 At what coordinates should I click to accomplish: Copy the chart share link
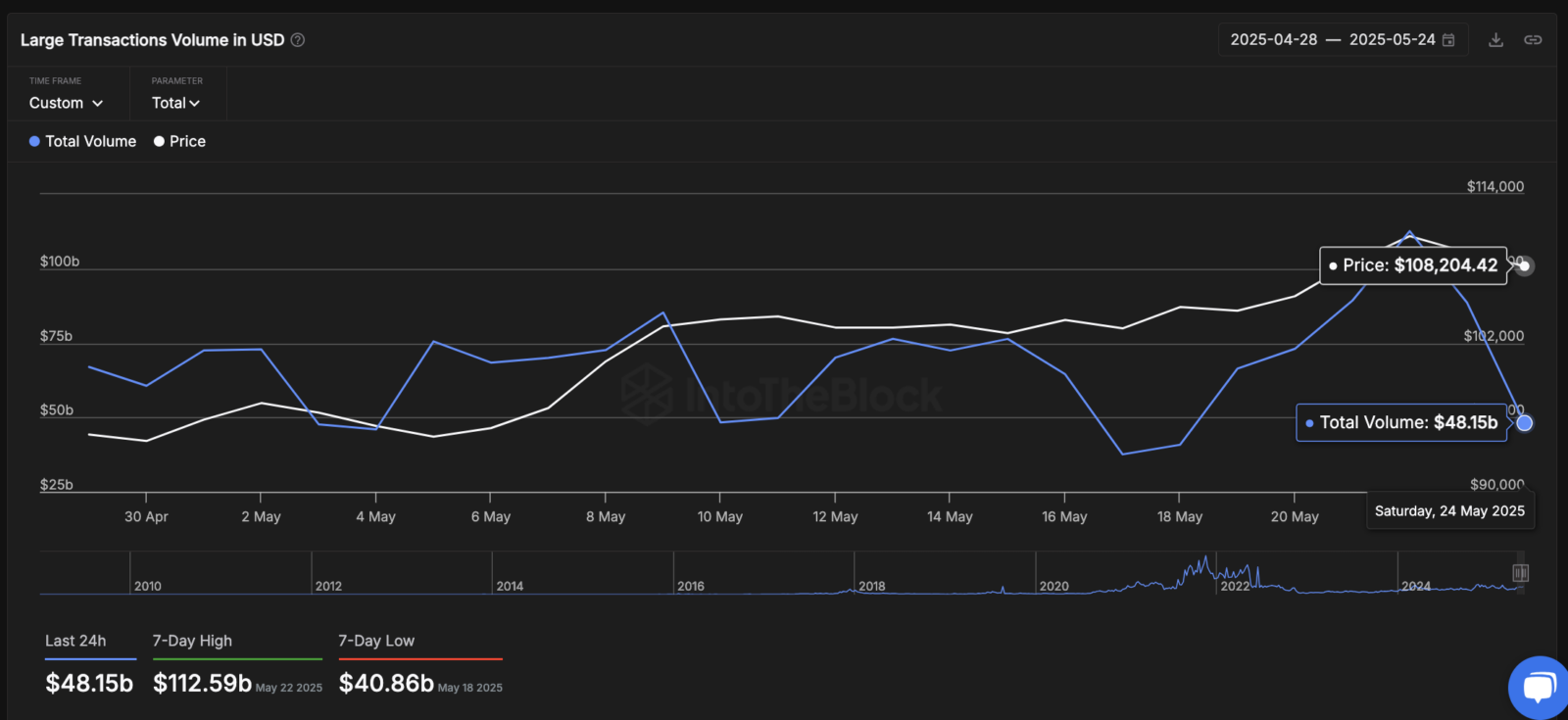click(x=1533, y=40)
